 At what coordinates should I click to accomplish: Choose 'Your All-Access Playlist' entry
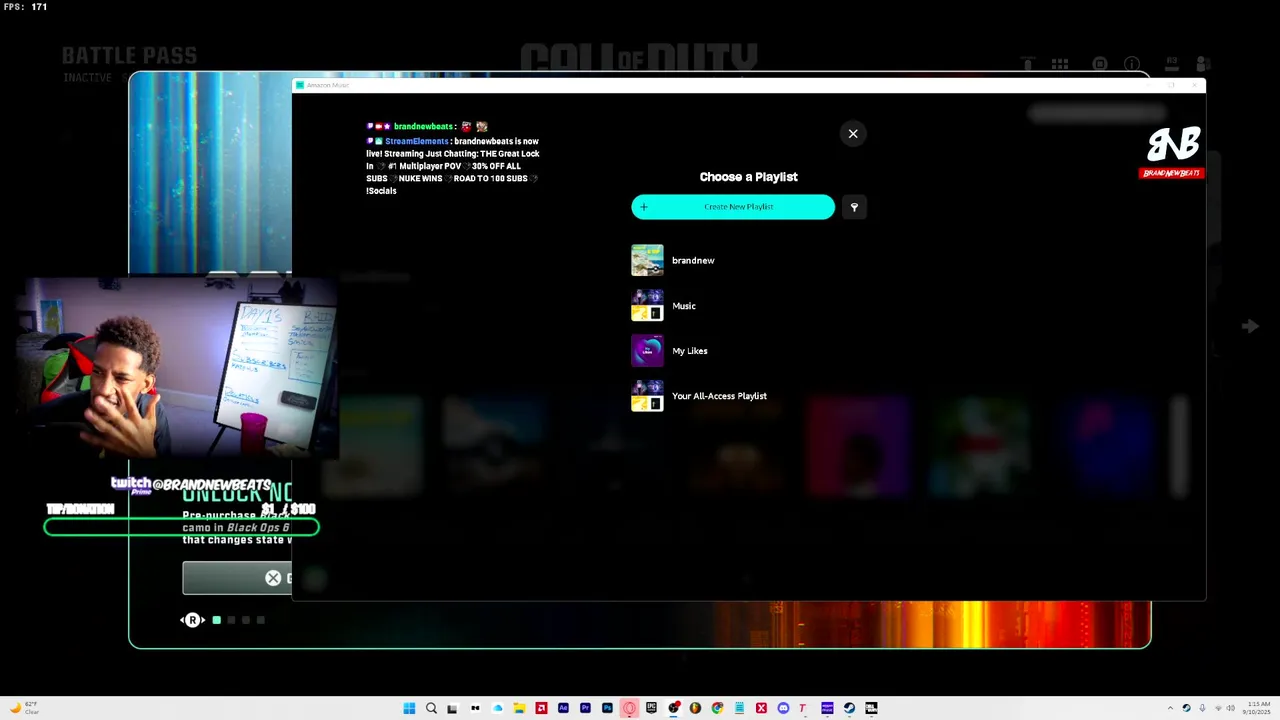(719, 396)
